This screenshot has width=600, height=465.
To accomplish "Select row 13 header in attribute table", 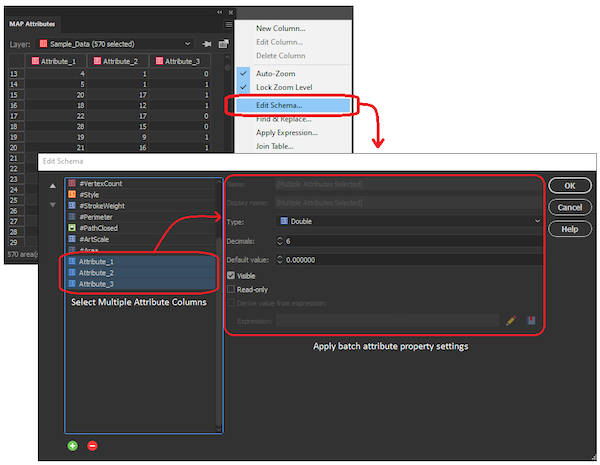I will tap(16, 73).
